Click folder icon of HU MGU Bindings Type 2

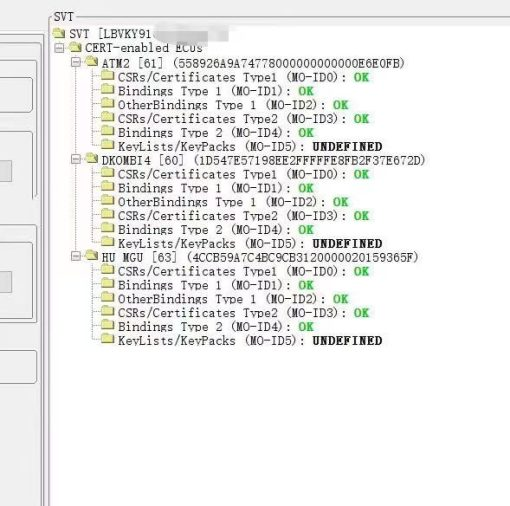pyautogui.click(x=107, y=325)
